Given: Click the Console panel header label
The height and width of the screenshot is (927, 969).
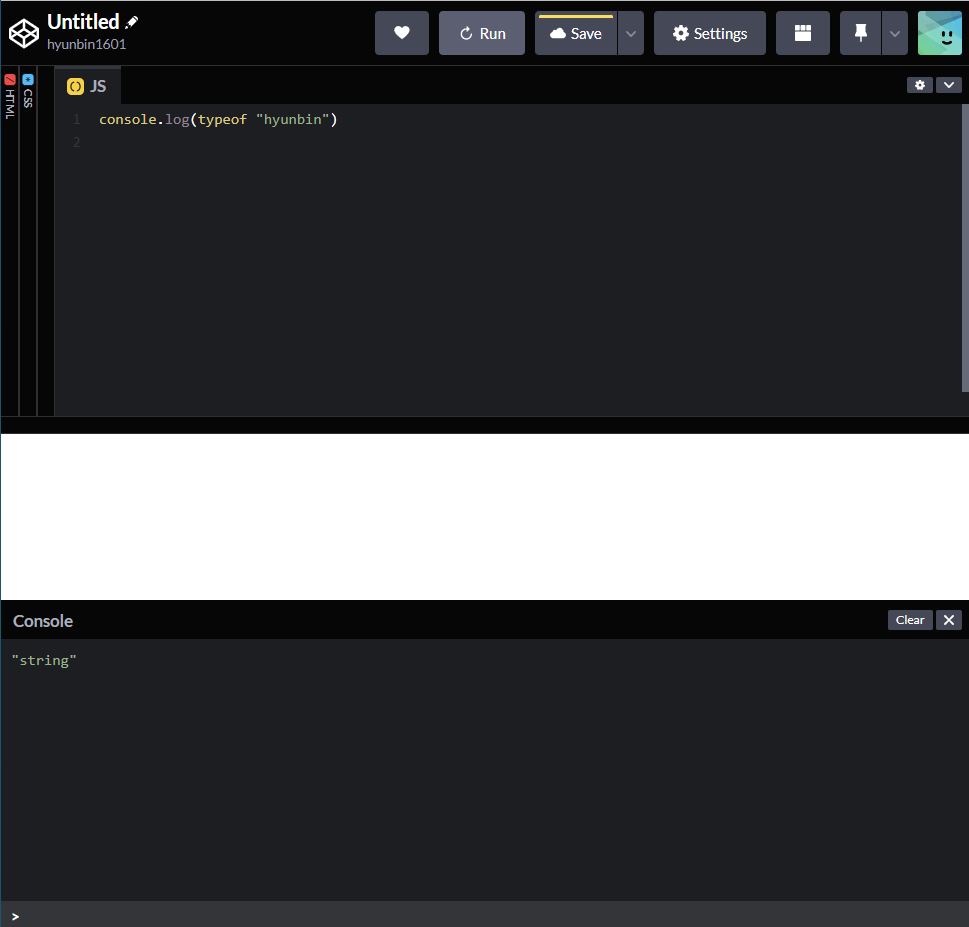Looking at the screenshot, I should 43,621.
